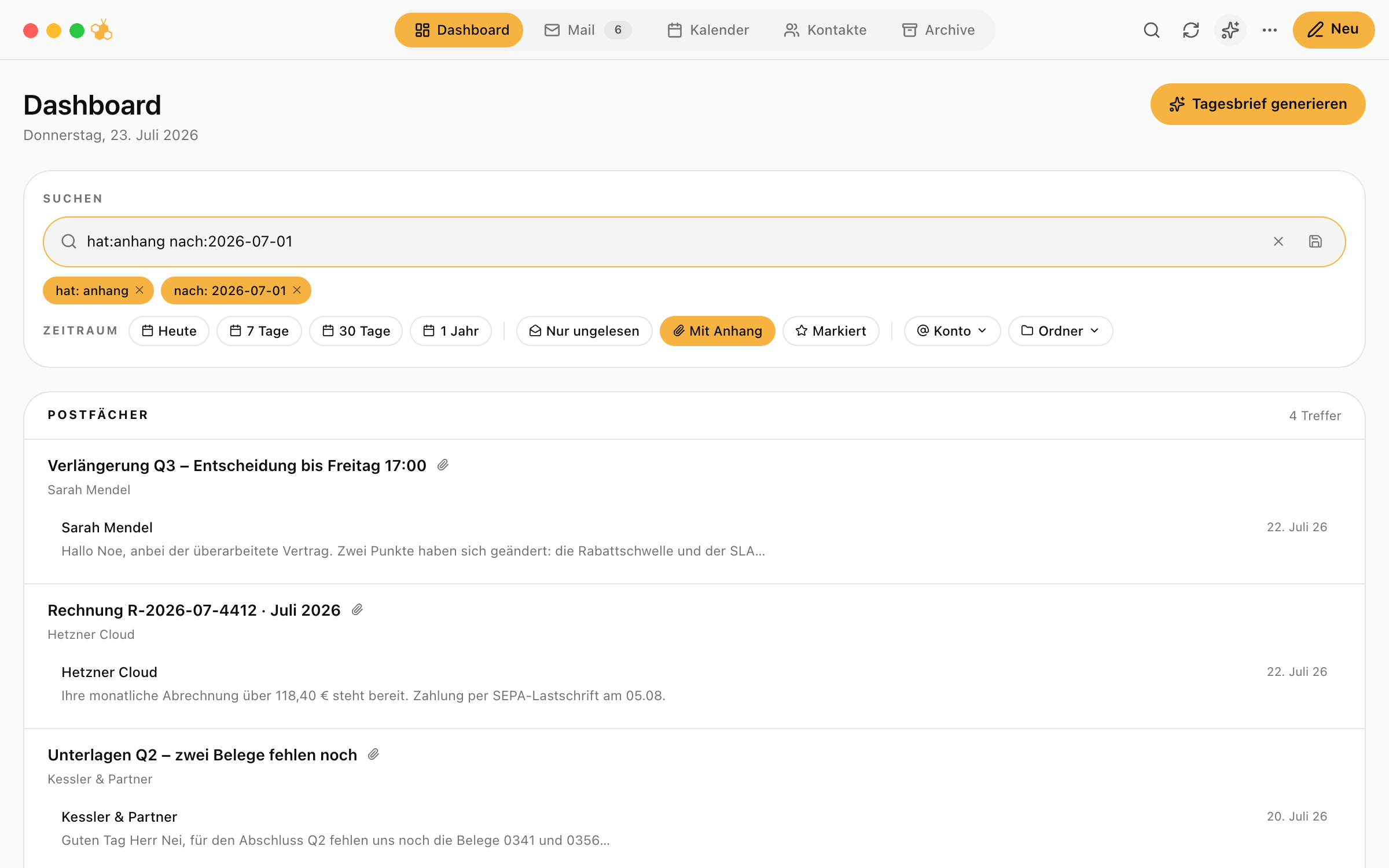Image resolution: width=1389 pixels, height=868 pixels.
Task: Open the Kalender tab
Action: (708, 30)
